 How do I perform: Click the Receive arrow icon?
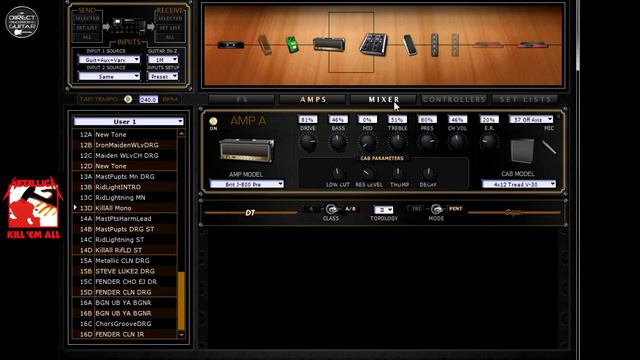(151, 27)
